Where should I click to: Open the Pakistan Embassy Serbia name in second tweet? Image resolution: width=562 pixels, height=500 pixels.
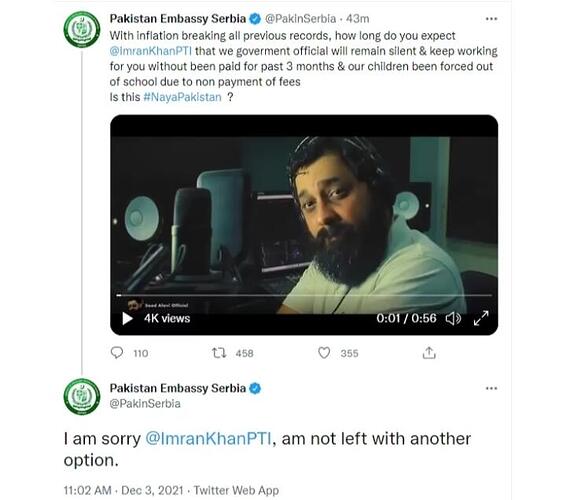pyautogui.click(x=178, y=388)
